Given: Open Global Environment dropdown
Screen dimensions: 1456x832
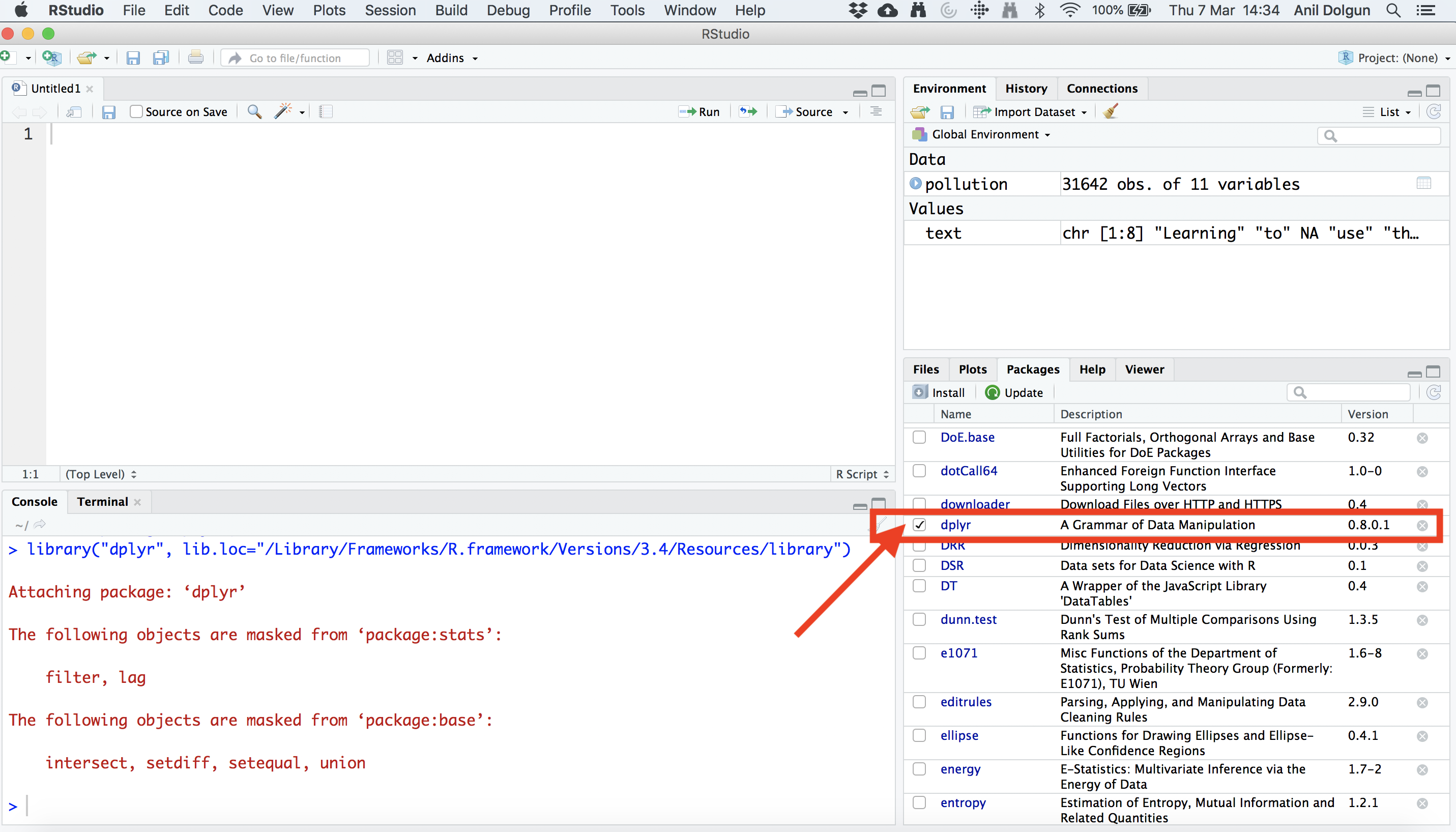Looking at the screenshot, I should point(982,134).
